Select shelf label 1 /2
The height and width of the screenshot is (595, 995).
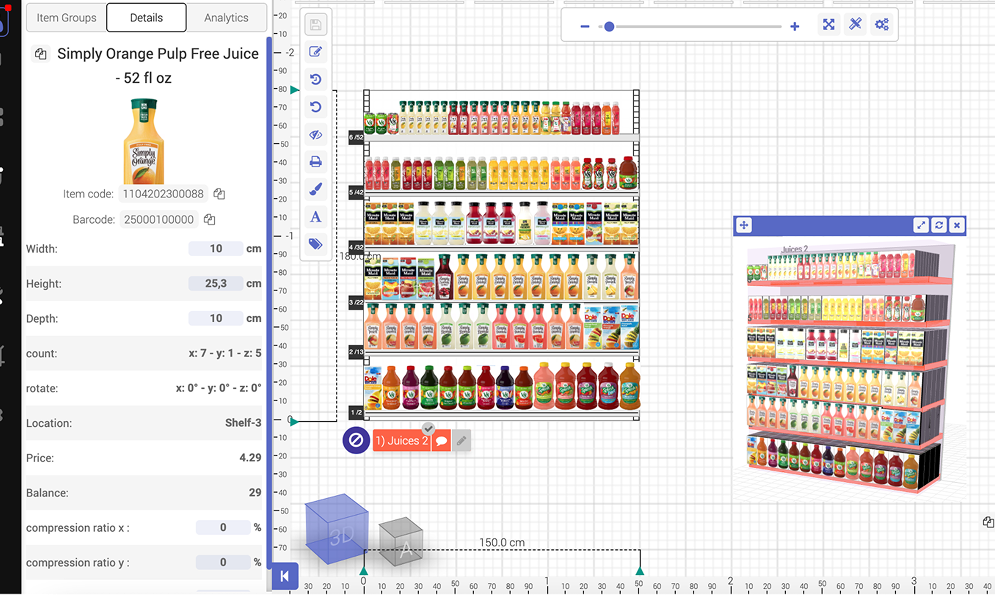356,412
